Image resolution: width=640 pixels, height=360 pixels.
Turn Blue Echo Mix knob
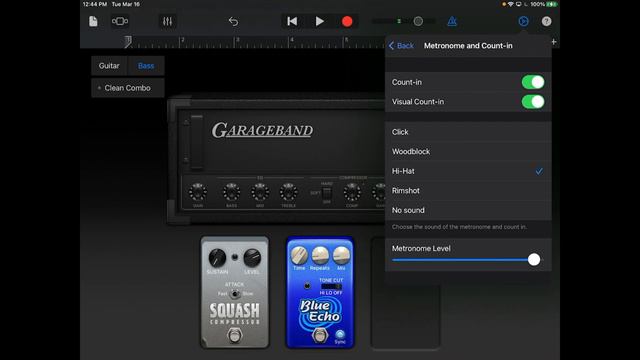click(341, 256)
